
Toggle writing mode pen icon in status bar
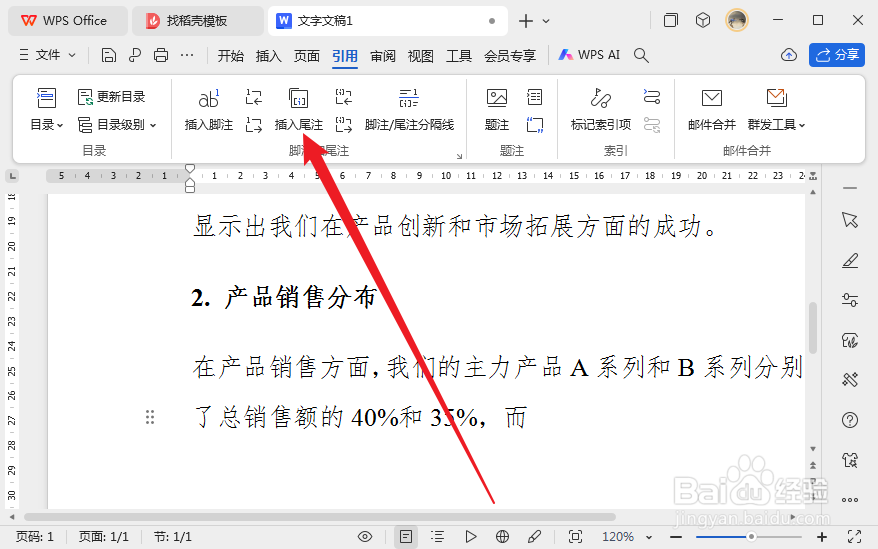click(534, 537)
